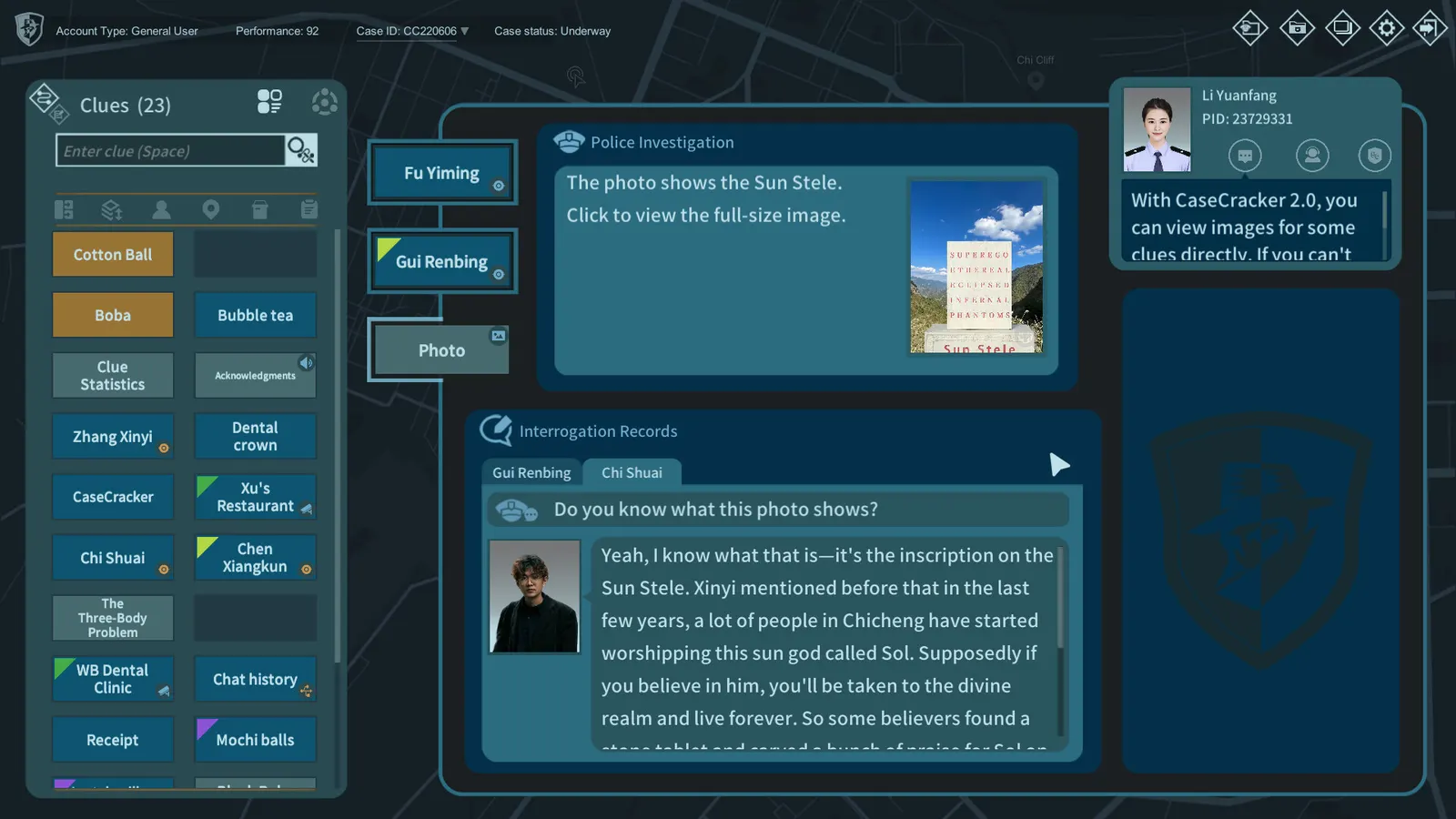
Task: Select the Dental crown clue
Action: click(x=255, y=436)
